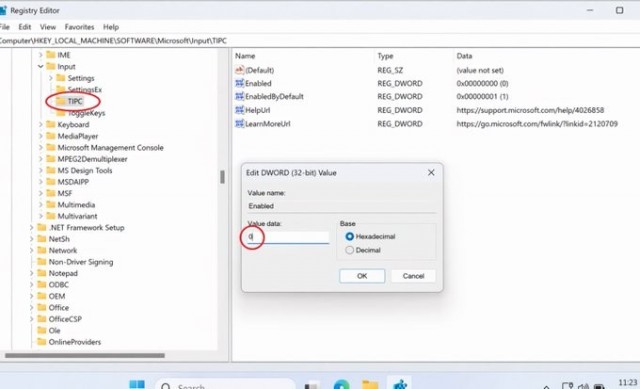The height and width of the screenshot is (389, 640).
Task: Open the Favorites menu
Action: tap(79, 27)
